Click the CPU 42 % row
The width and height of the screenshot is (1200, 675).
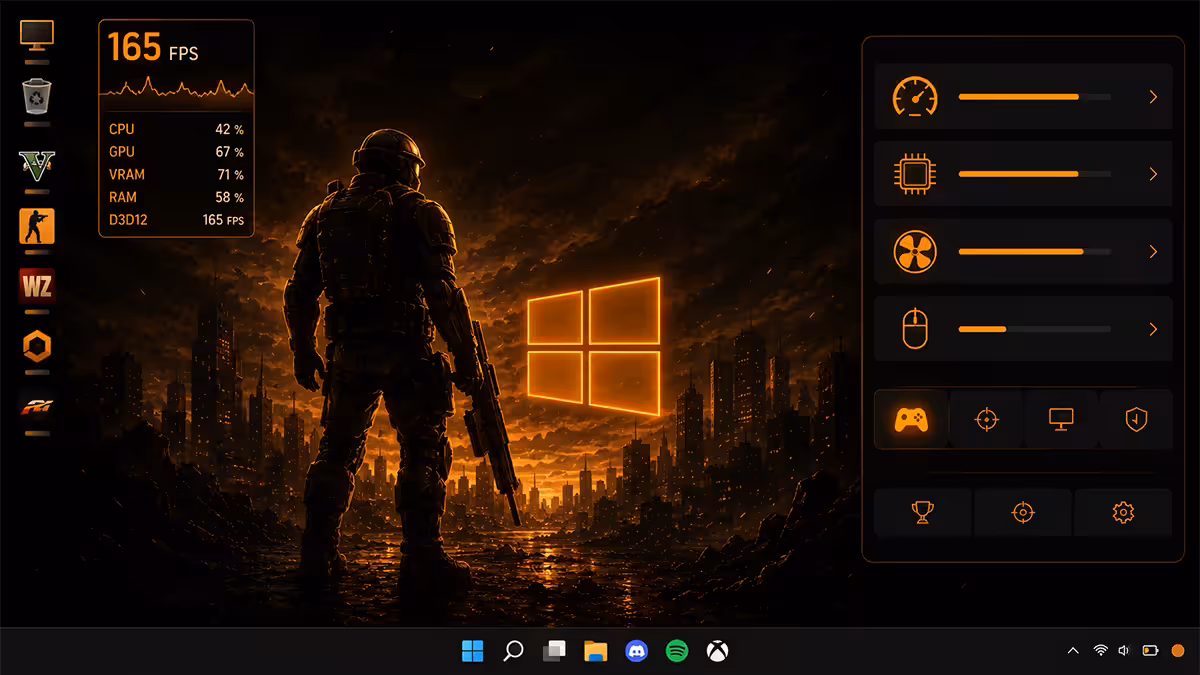tap(176, 129)
